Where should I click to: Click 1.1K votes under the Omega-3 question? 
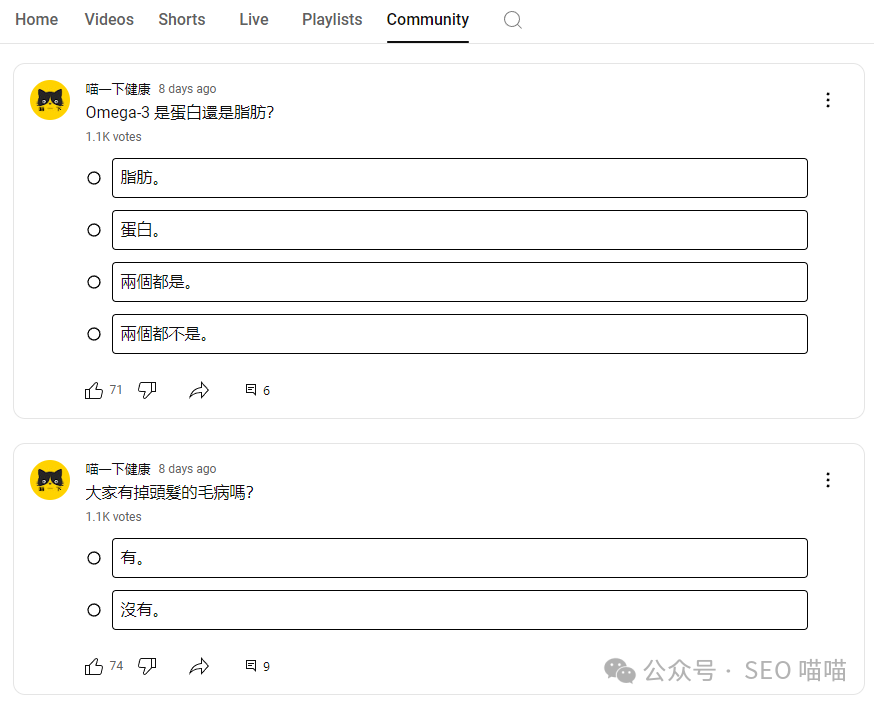114,137
